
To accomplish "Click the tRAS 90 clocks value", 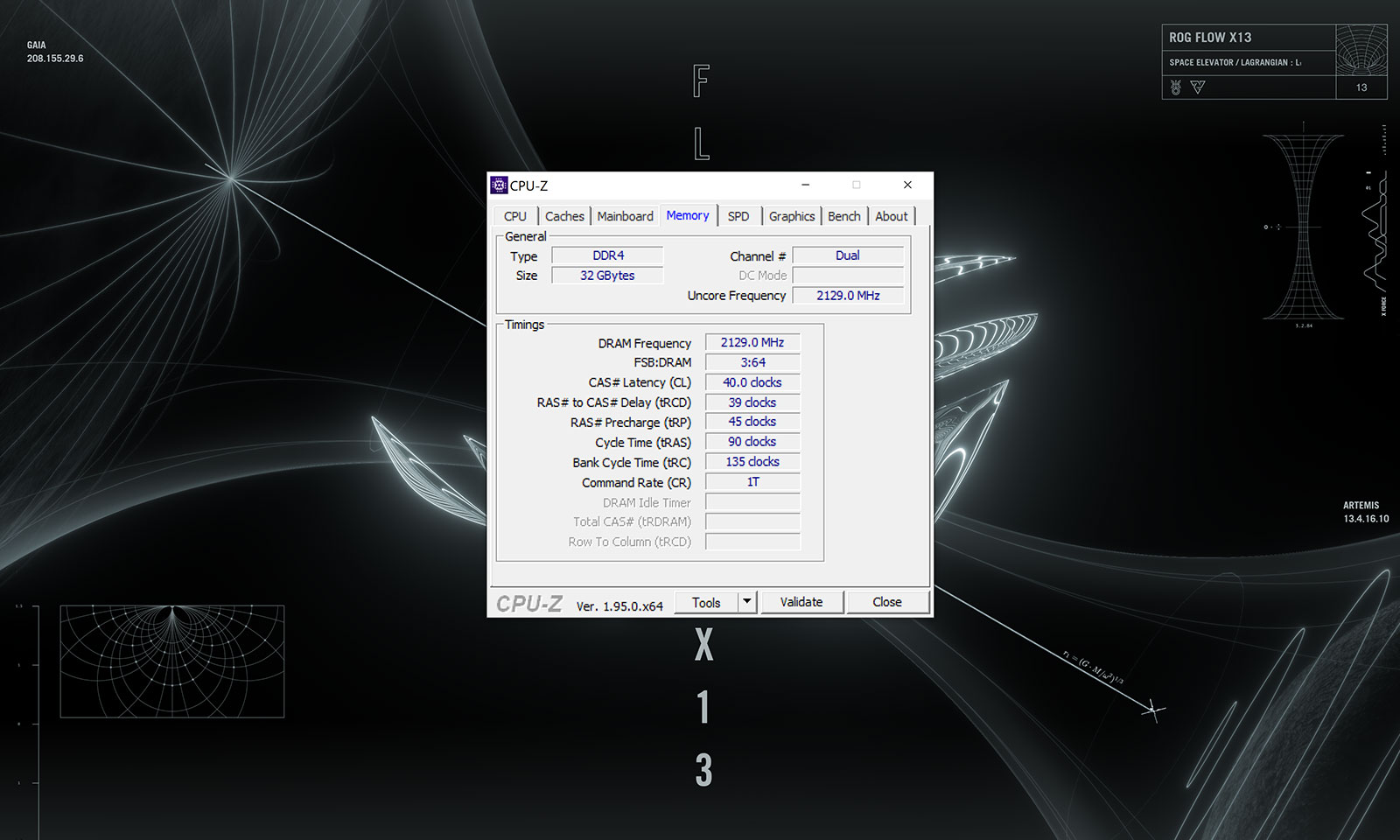I will pyautogui.click(x=752, y=442).
